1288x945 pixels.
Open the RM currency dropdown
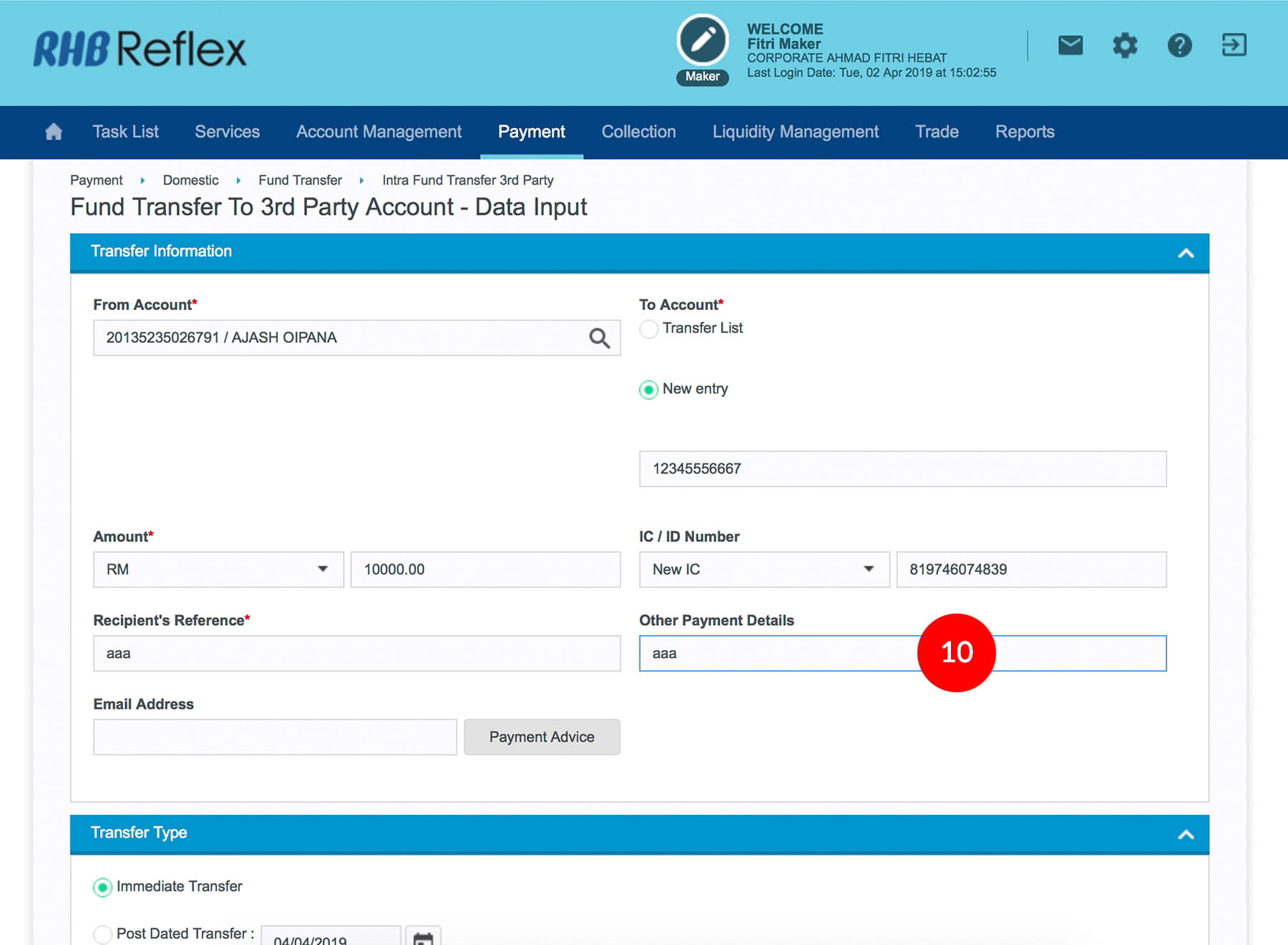(218, 569)
